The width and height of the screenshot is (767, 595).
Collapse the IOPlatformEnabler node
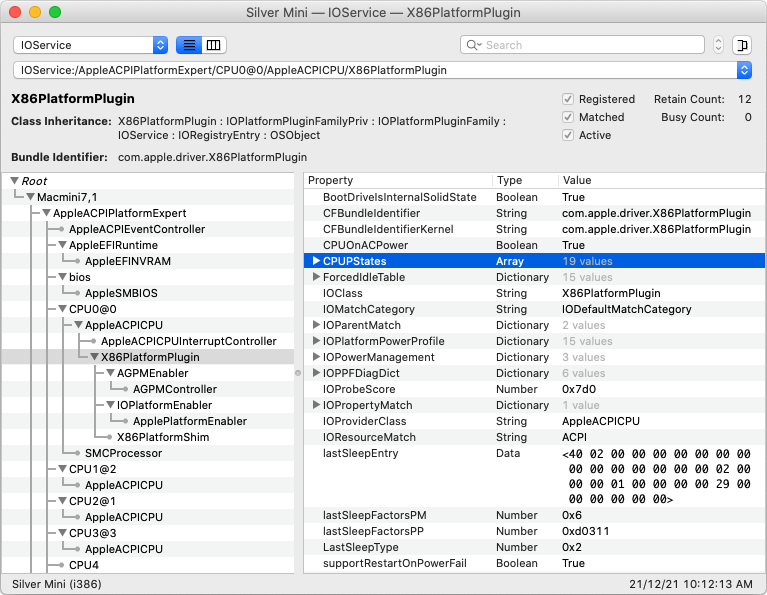click(x=111, y=405)
